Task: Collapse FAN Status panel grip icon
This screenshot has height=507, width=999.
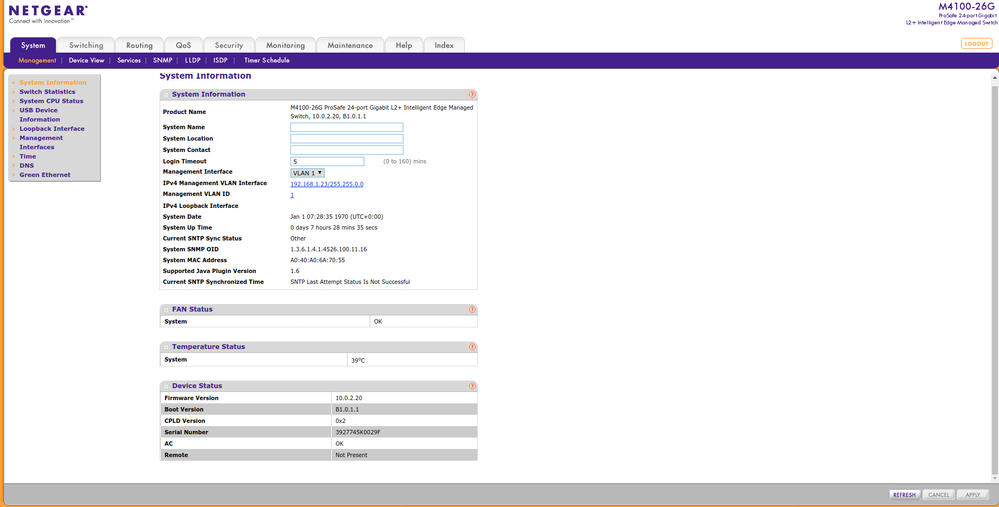Action: point(166,309)
